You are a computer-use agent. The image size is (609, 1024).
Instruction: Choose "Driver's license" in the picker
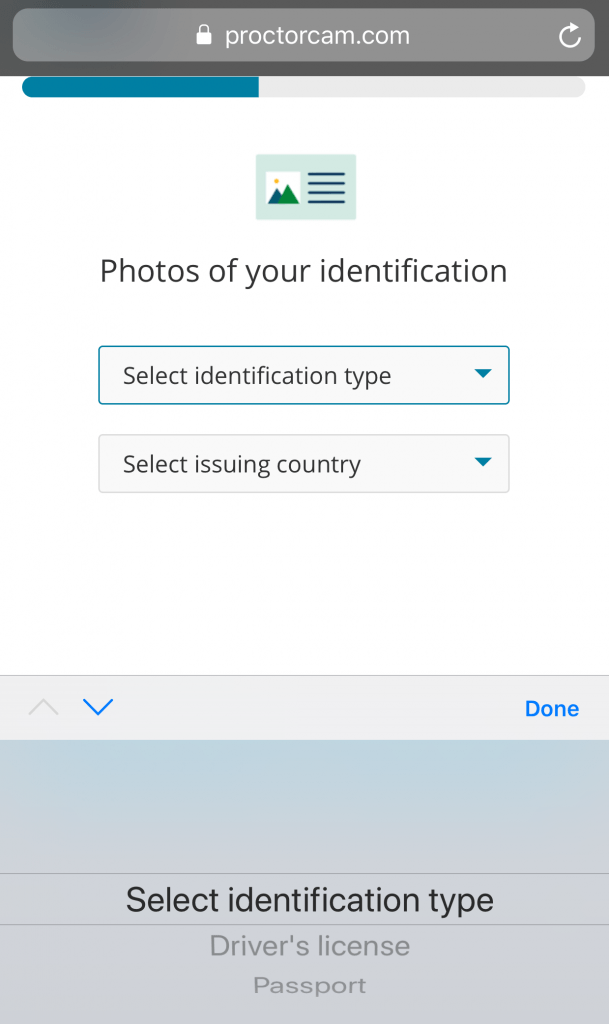click(x=309, y=946)
